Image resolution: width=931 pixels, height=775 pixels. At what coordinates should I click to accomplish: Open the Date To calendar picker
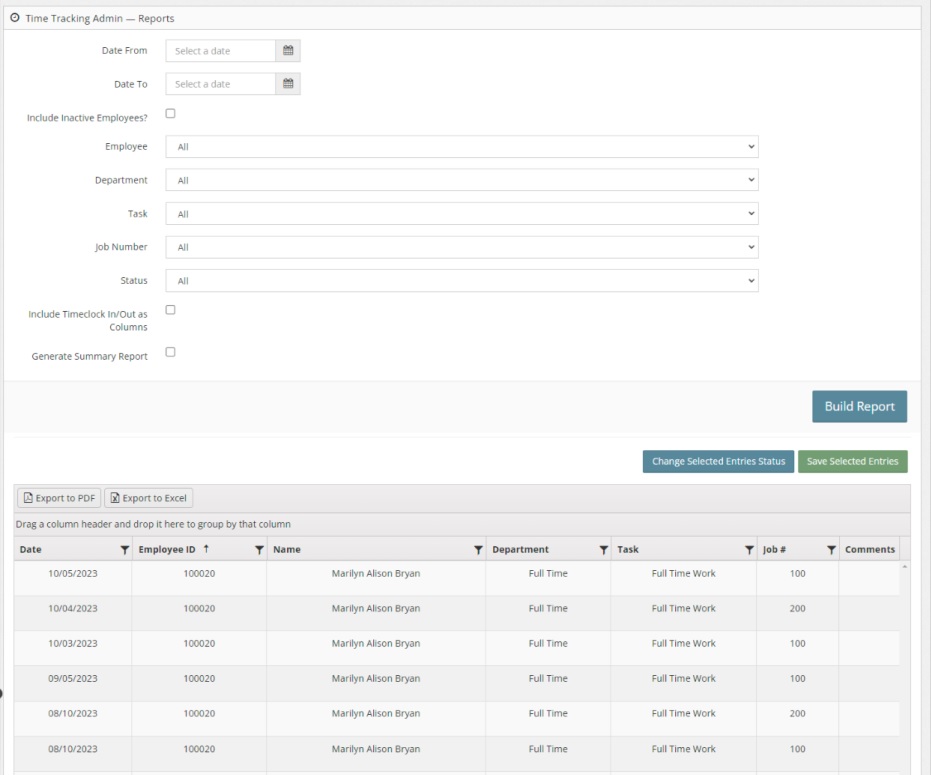pos(289,83)
